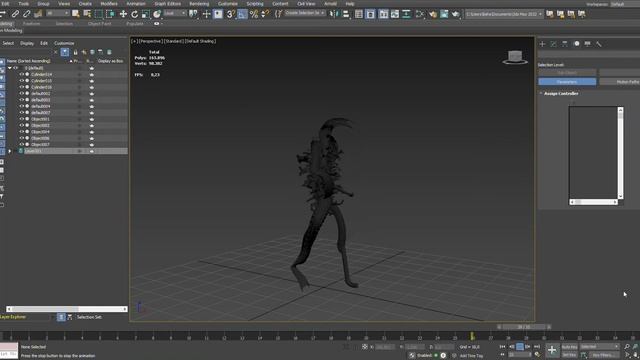Image resolution: width=640 pixels, height=360 pixels.
Task: Open the Utilities wrench panel icon
Action: (599, 44)
